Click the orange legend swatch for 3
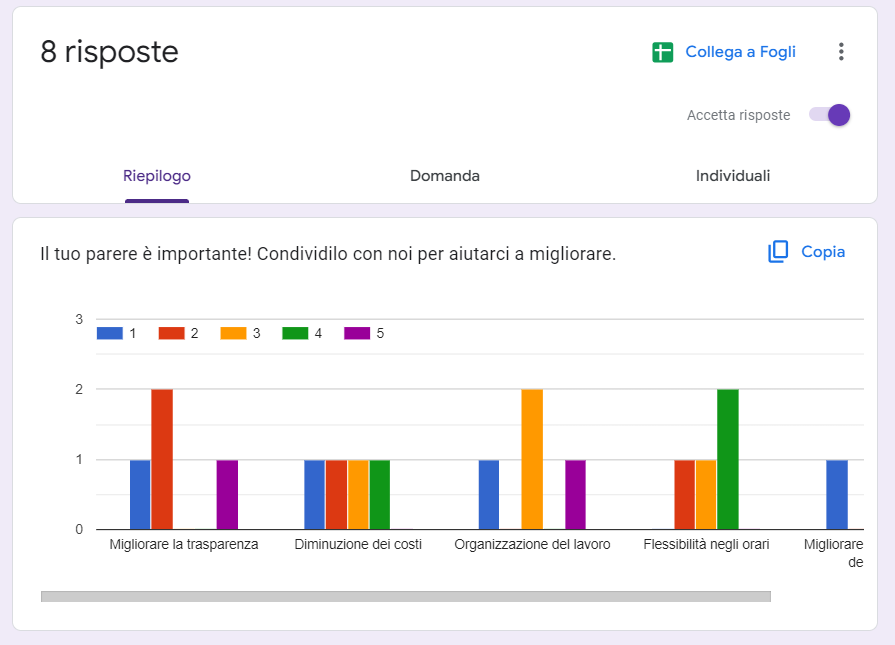The image size is (895, 645). (x=233, y=333)
